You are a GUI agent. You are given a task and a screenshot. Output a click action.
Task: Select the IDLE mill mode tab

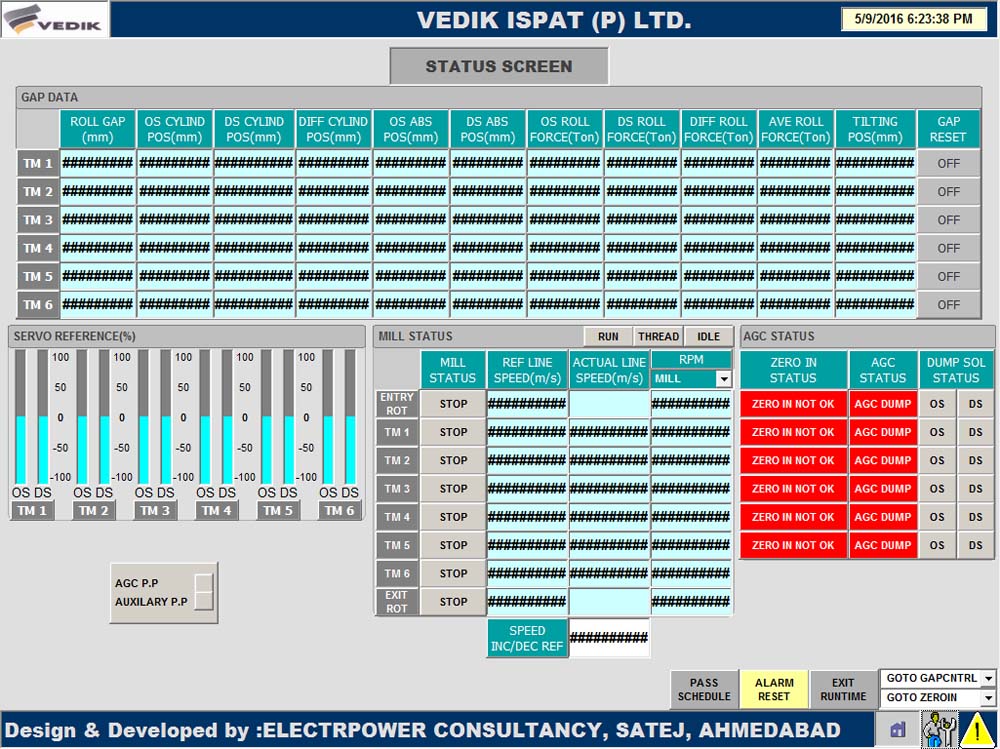tap(708, 336)
